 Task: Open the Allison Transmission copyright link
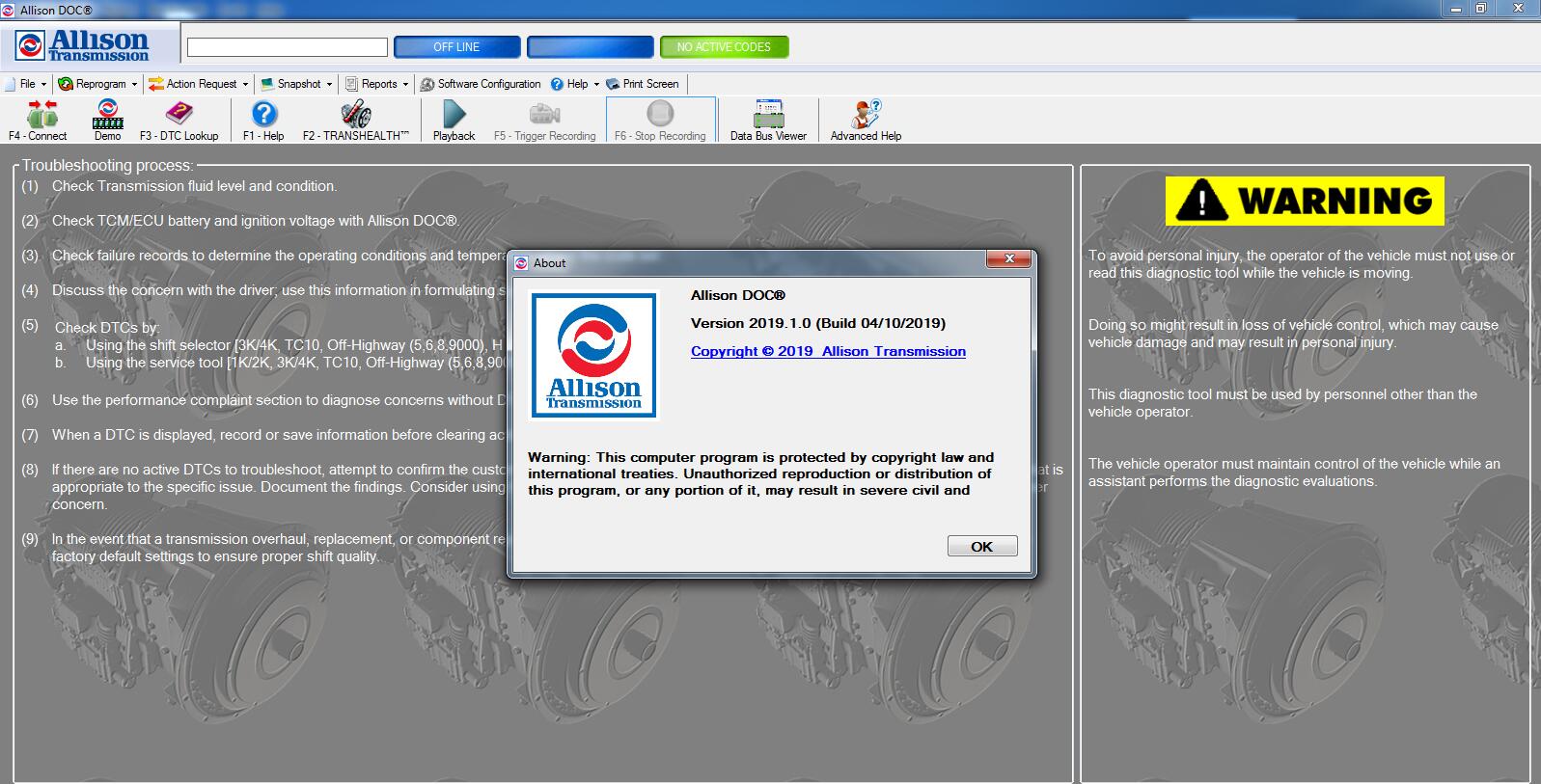pyautogui.click(x=828, y=351)
